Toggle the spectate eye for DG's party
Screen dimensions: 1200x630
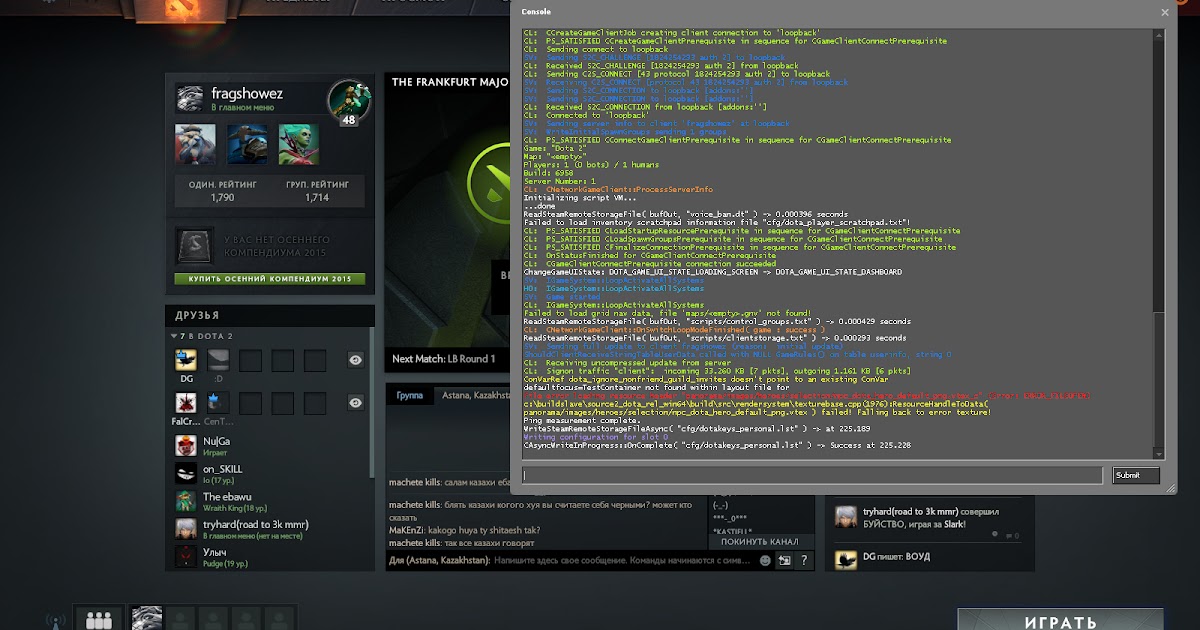click(x=355, y=360)
